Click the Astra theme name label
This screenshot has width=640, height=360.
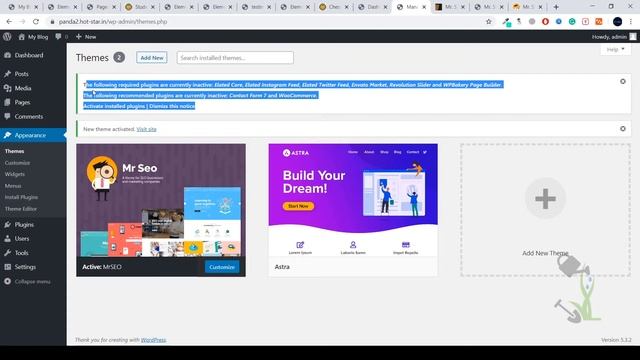[x=282, y=267]
